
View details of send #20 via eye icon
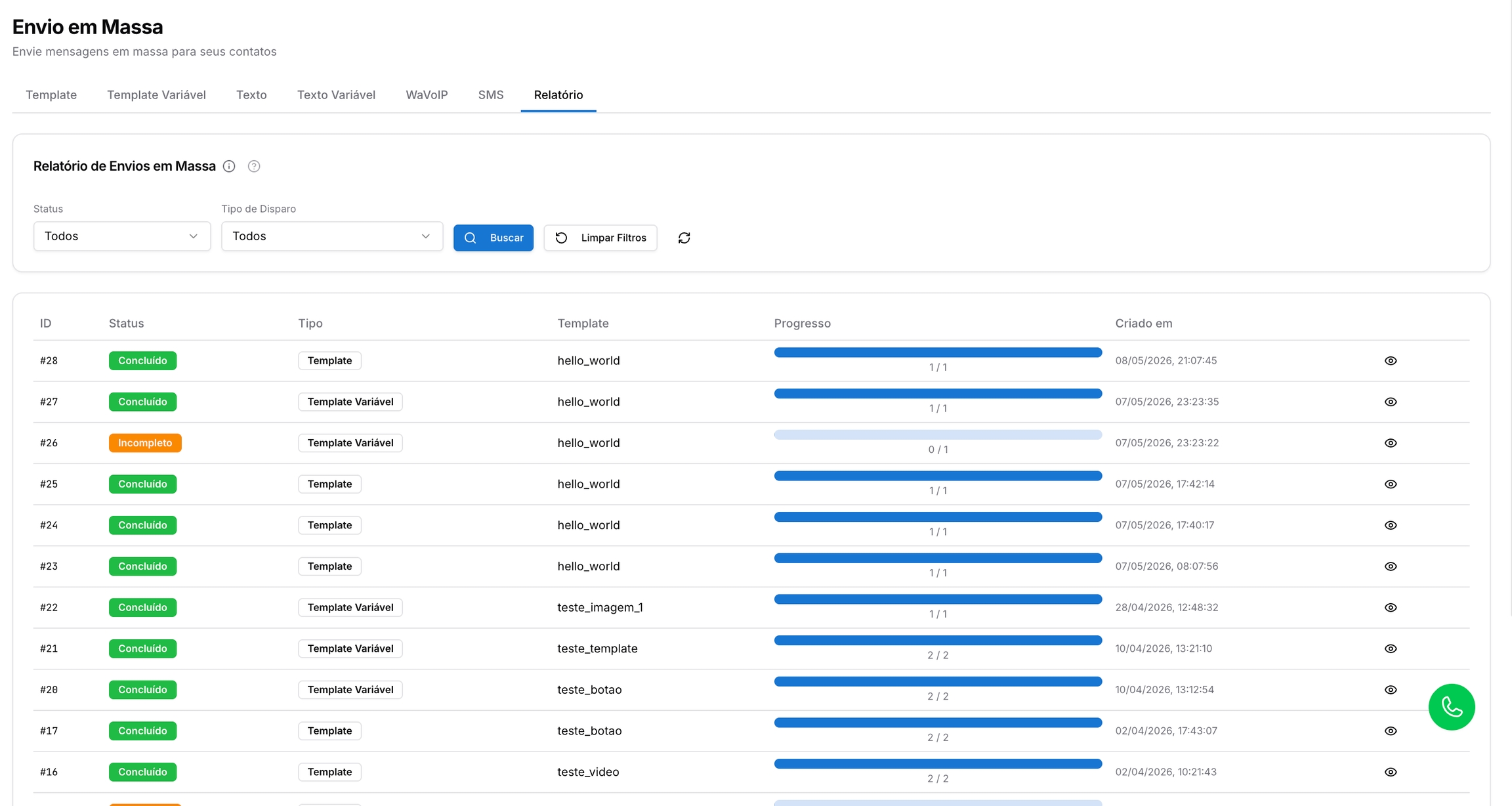click(x=1391, y=690)
